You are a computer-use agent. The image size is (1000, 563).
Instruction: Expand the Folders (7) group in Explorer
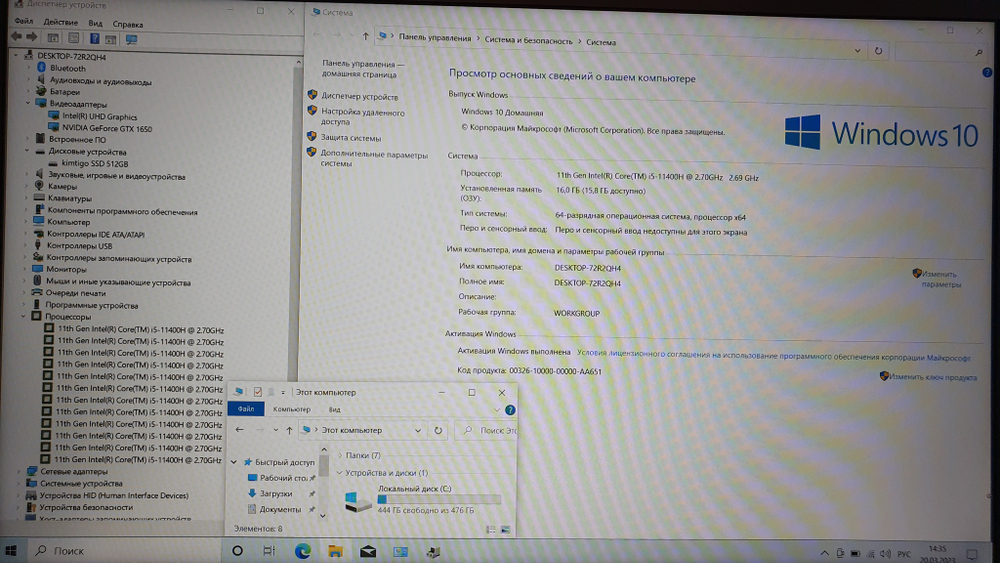coord(339,455)
